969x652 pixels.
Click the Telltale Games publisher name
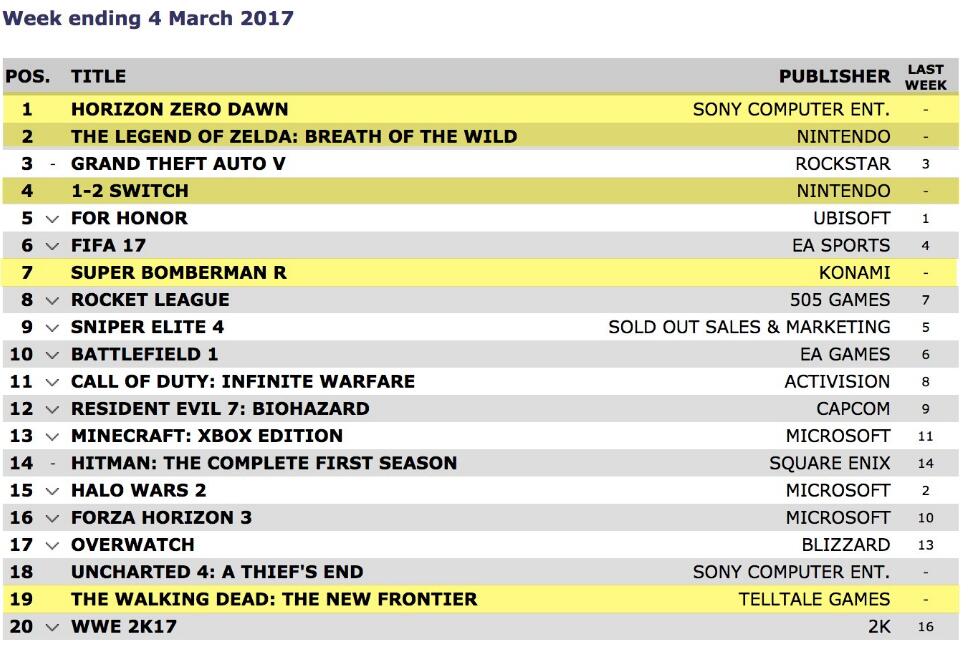click(x=813, y=600)
